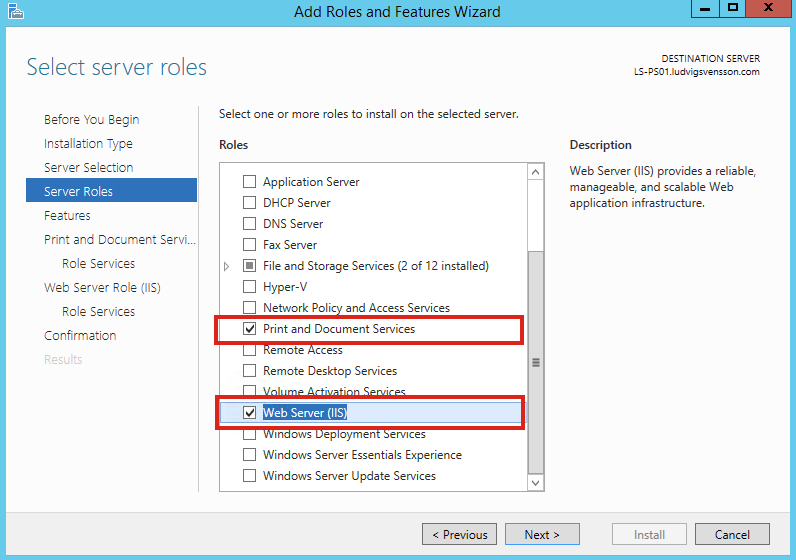Click the wizard icon in title bar

coord(16,11)
